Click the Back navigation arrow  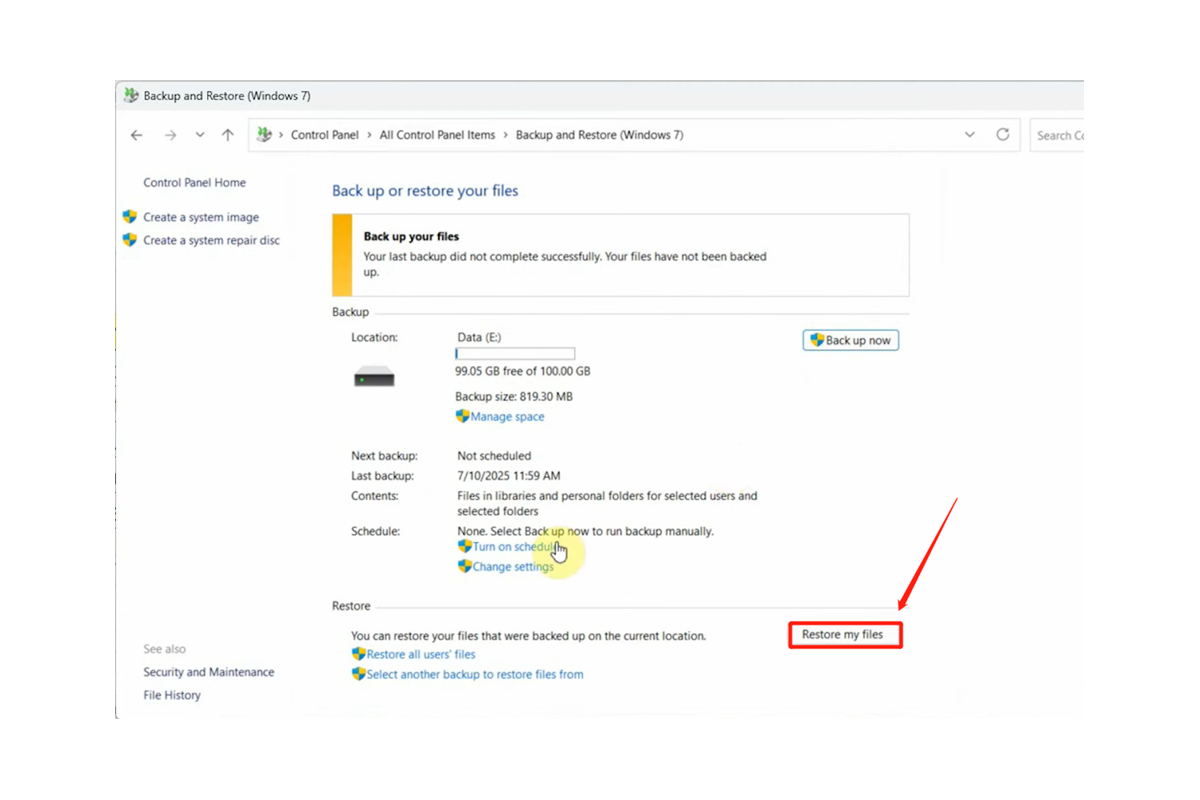click(137, 135)
